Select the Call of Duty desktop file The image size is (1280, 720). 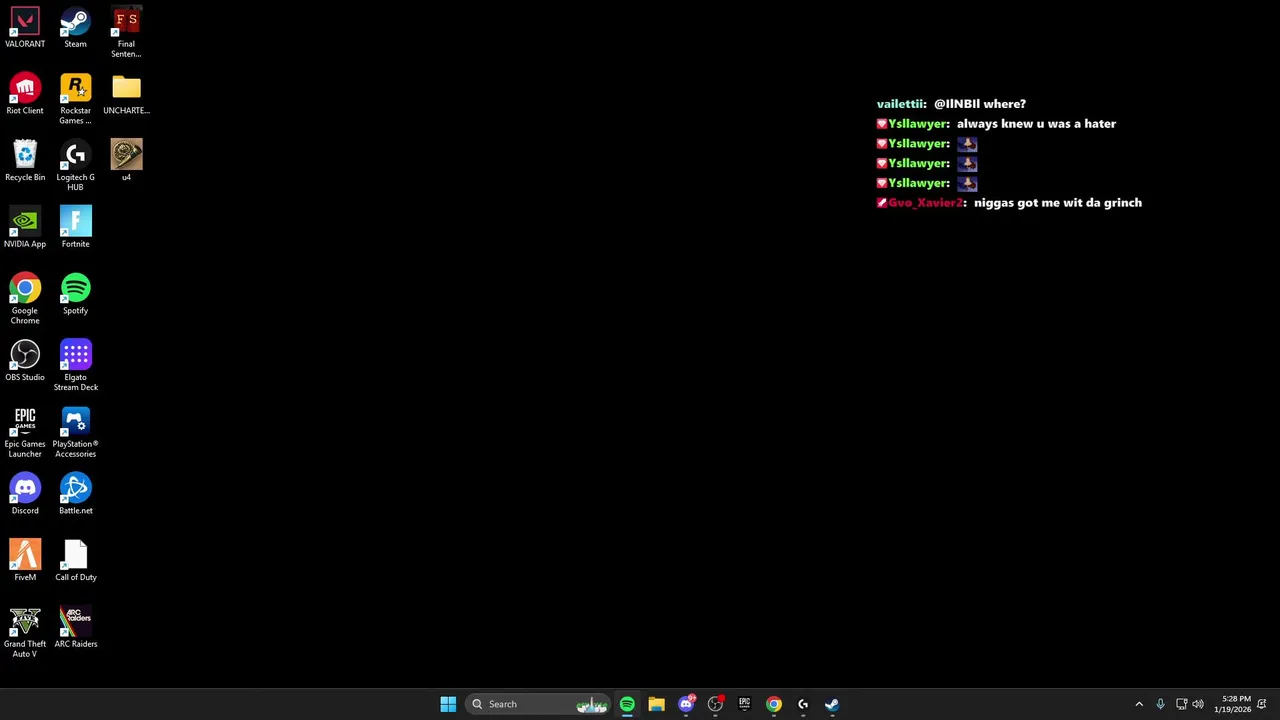click(75, 561)
